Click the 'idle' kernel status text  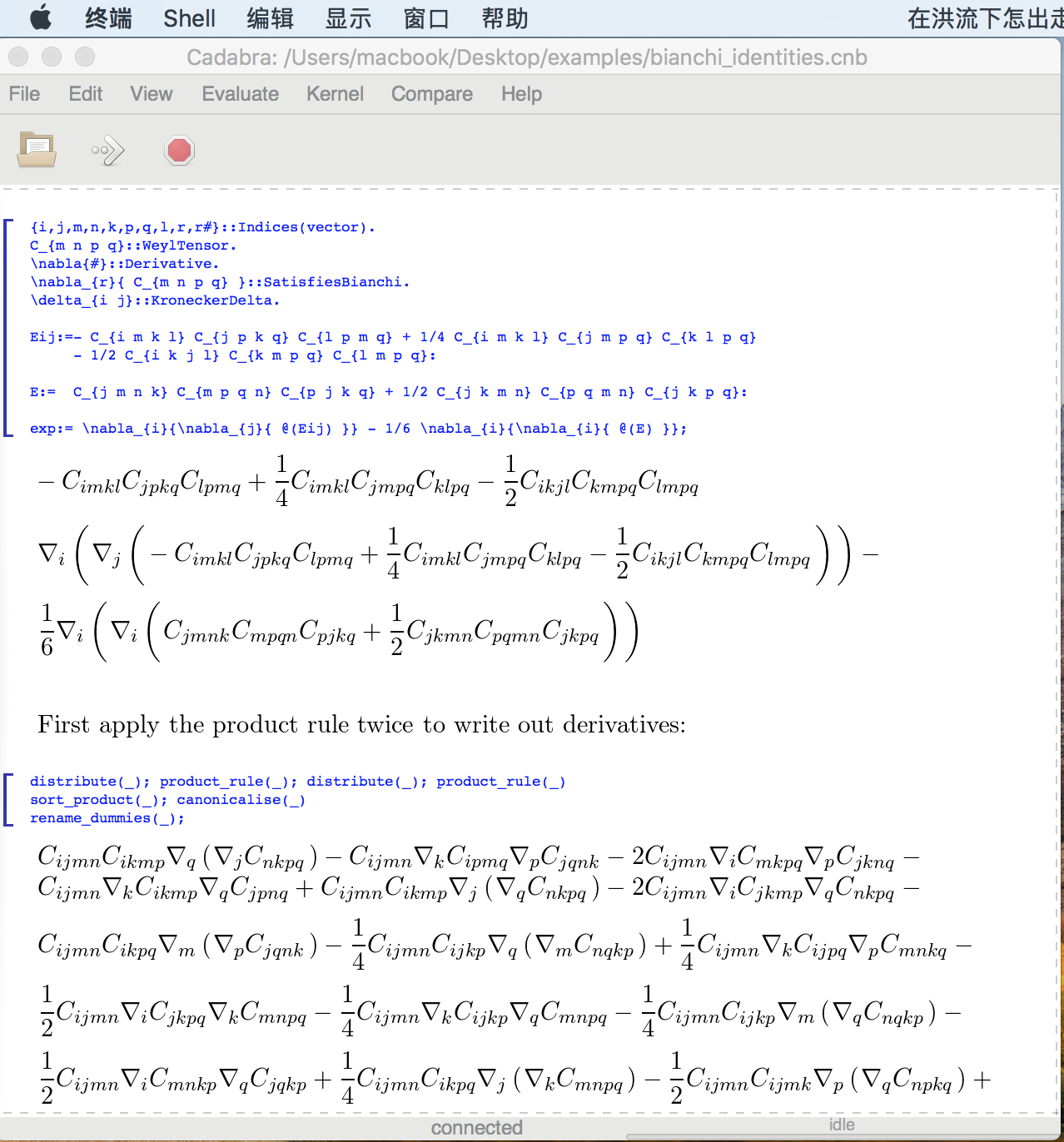point(842,1125)
